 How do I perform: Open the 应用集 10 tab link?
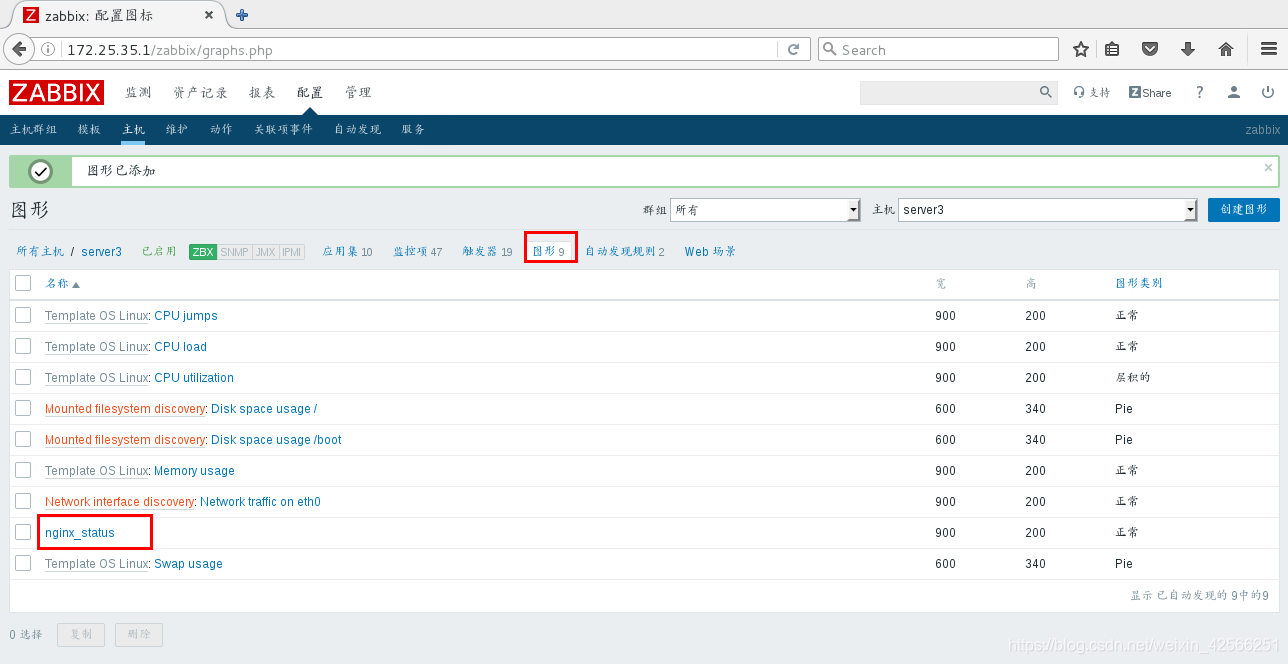(347, 252)
